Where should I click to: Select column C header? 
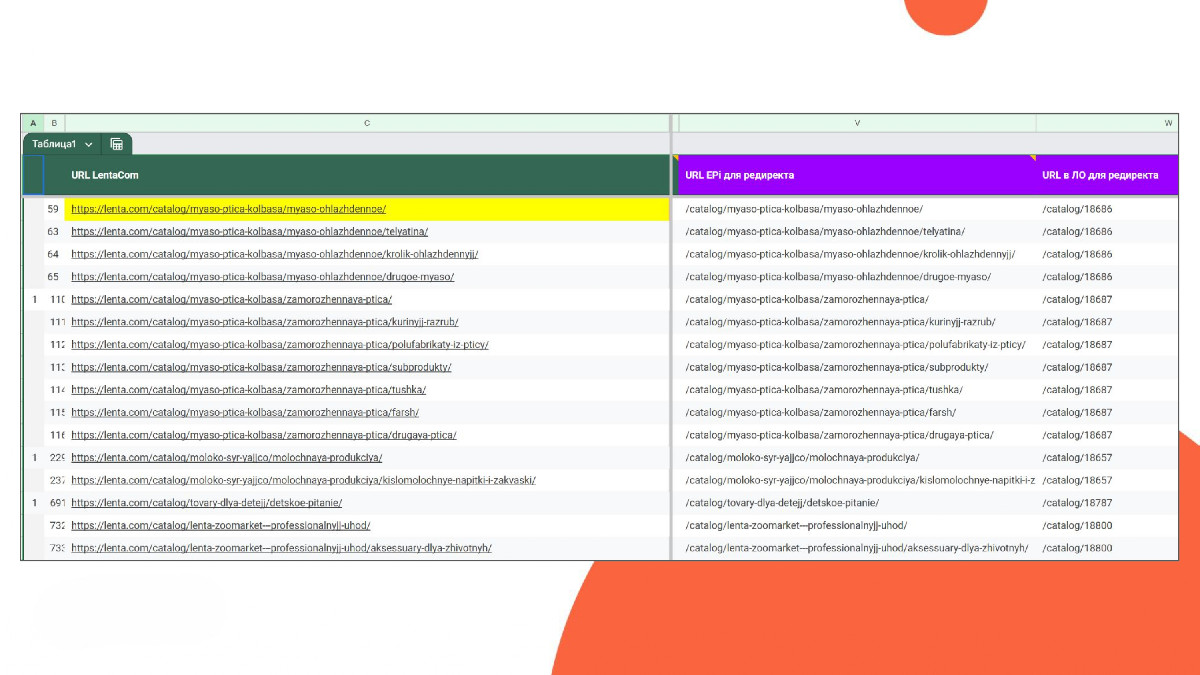[367, 123]
